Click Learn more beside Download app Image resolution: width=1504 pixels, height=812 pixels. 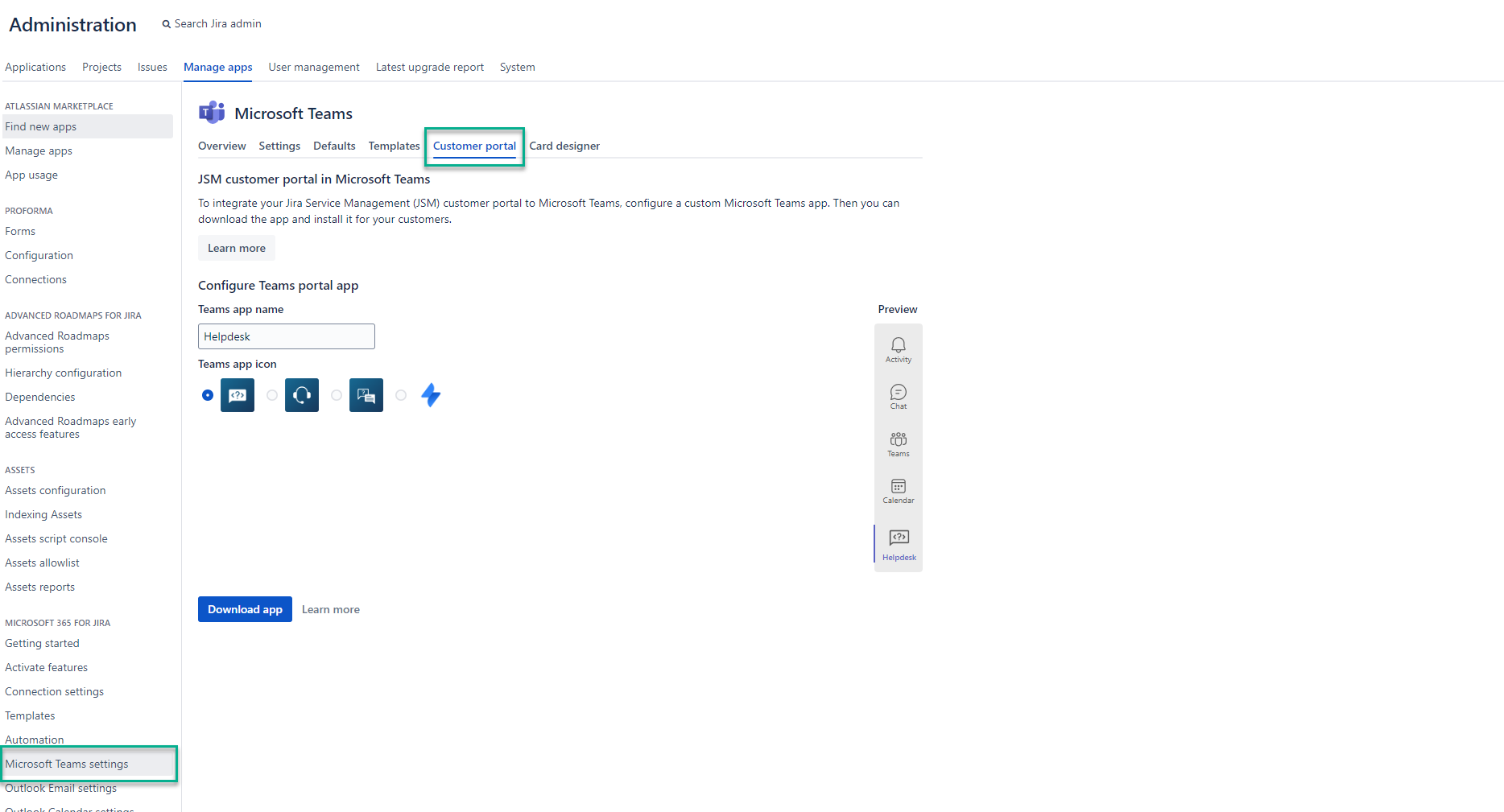tap(331, 609)
